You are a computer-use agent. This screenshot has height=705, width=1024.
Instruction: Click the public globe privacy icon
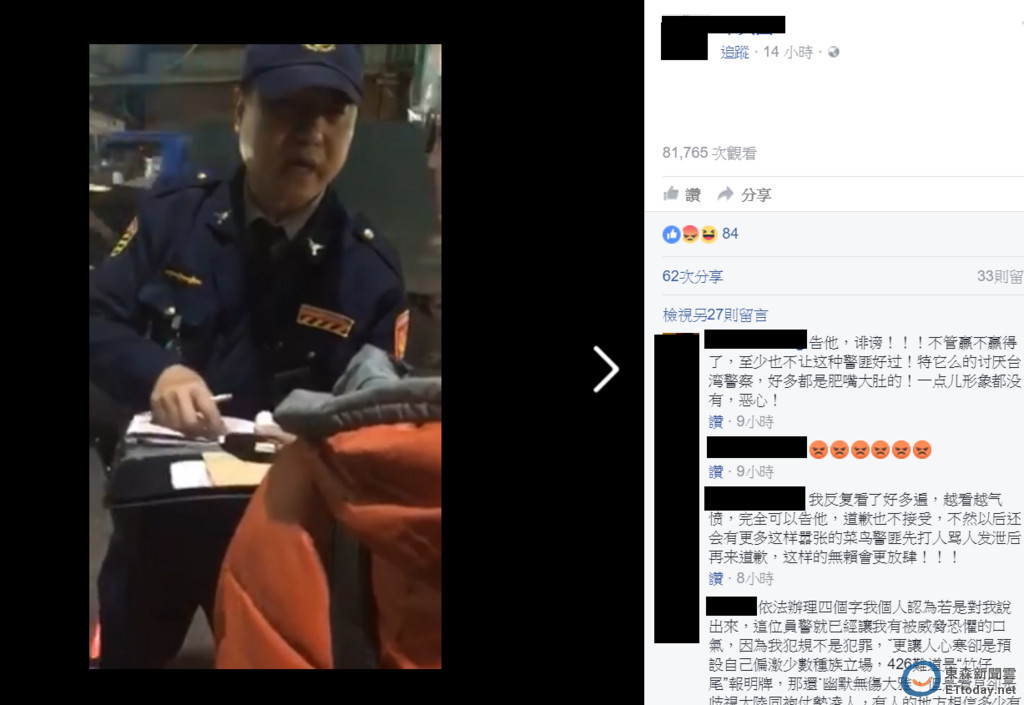coord(833,52)
